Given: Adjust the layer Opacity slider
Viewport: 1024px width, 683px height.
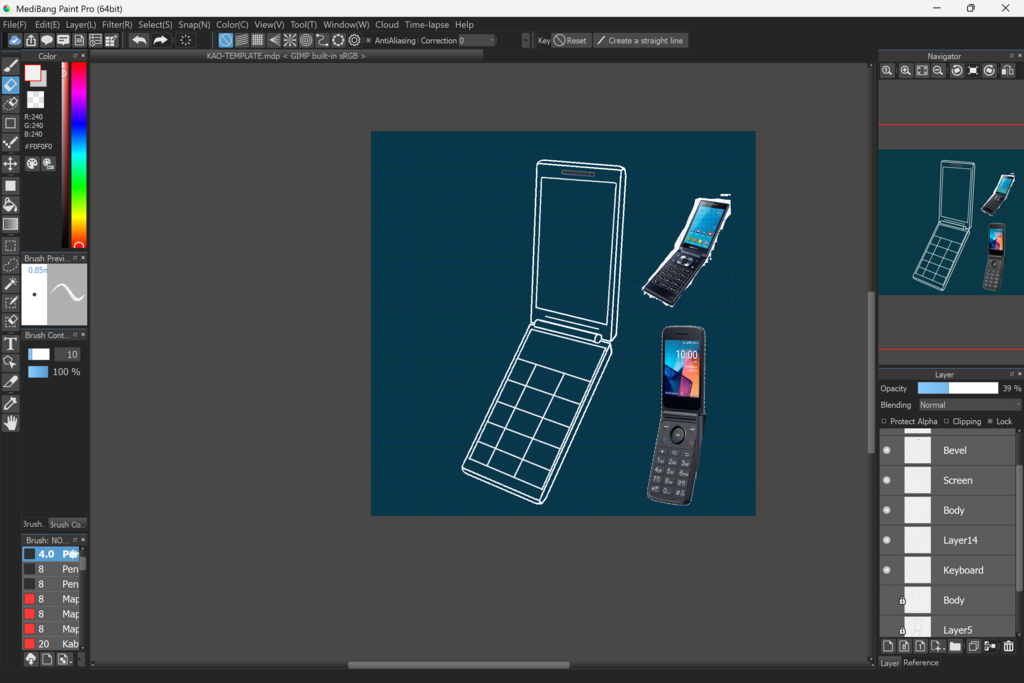Looking at the screenshot, I should (x=957, y=388).
